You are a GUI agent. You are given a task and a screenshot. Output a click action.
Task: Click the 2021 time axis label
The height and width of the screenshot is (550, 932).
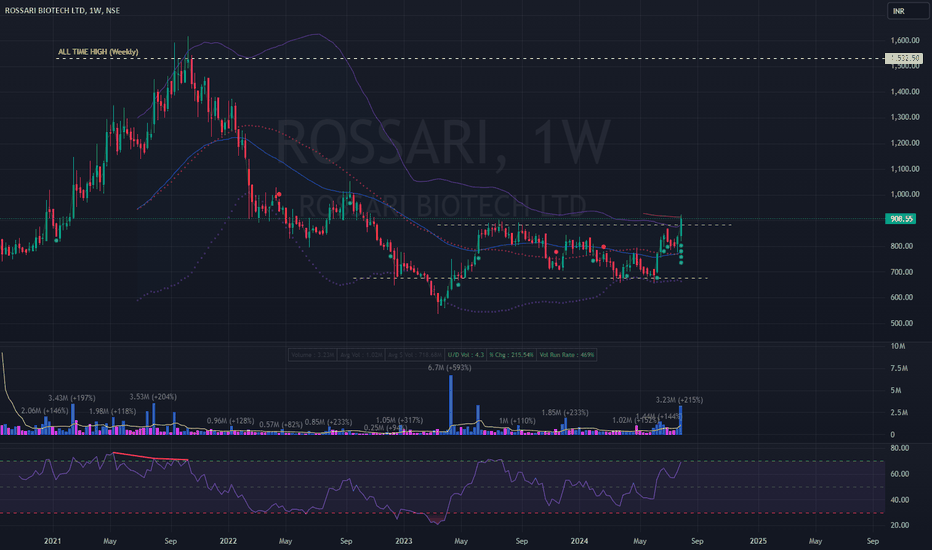tap(52, 541)
